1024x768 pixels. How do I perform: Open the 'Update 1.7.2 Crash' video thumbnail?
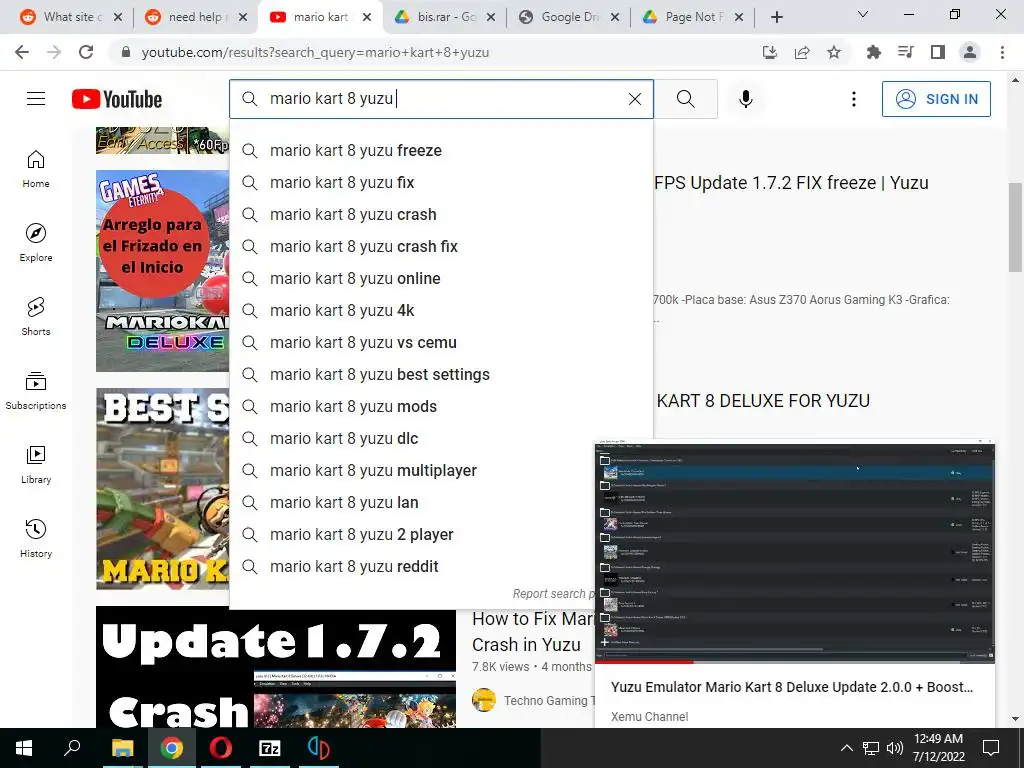(276, 667)
